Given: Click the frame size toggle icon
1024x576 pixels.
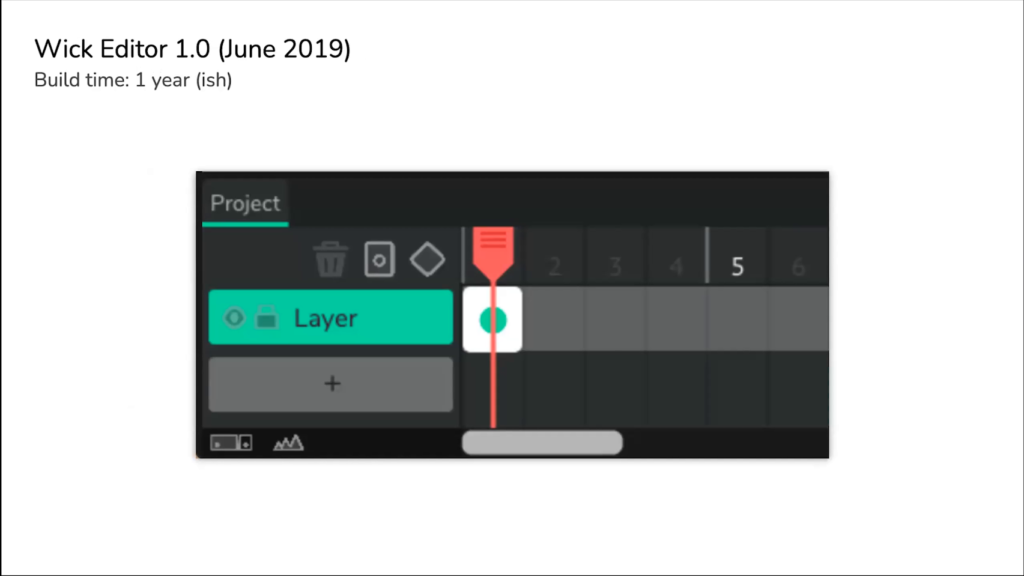Looking at the screenshot, I should pos(231,443).
